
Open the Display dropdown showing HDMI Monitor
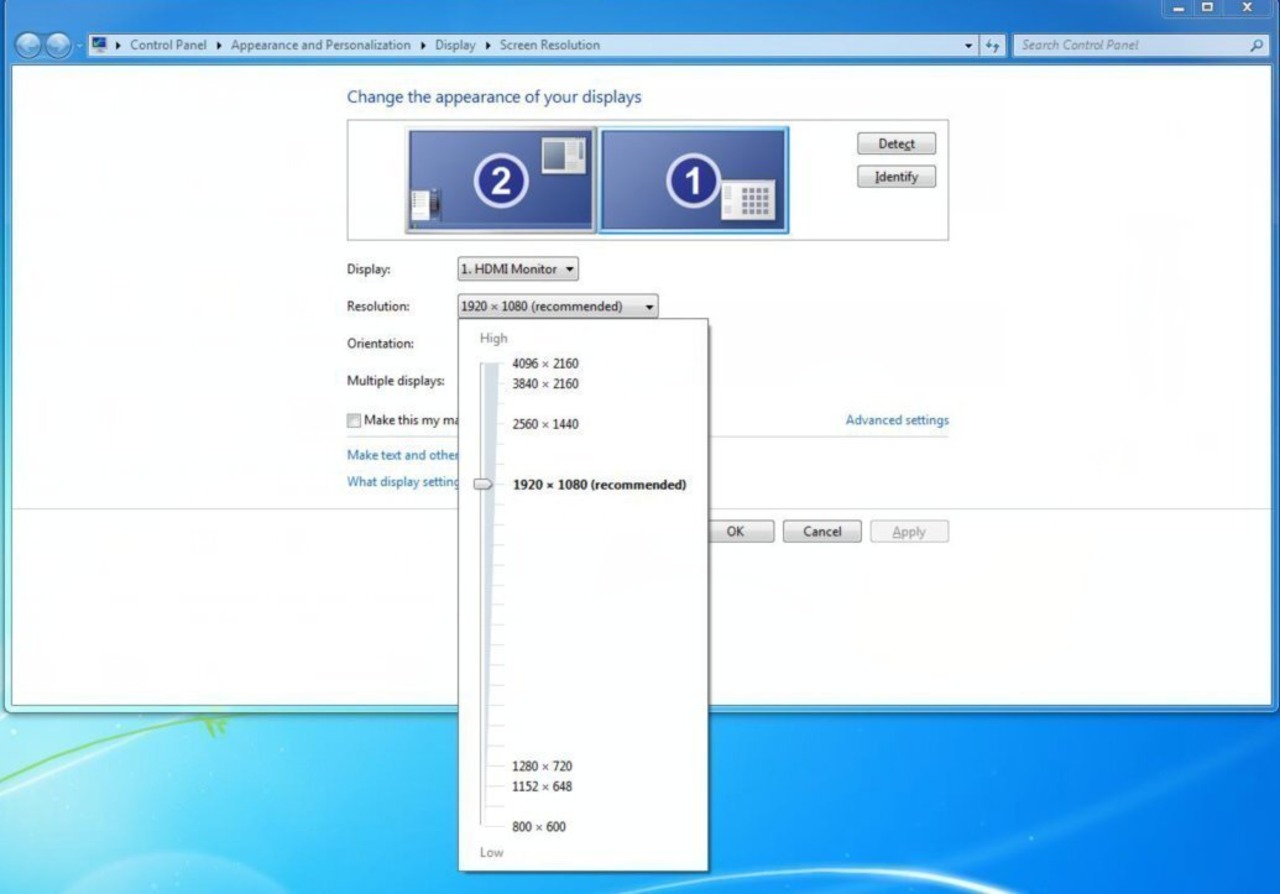tap(517, 269)
